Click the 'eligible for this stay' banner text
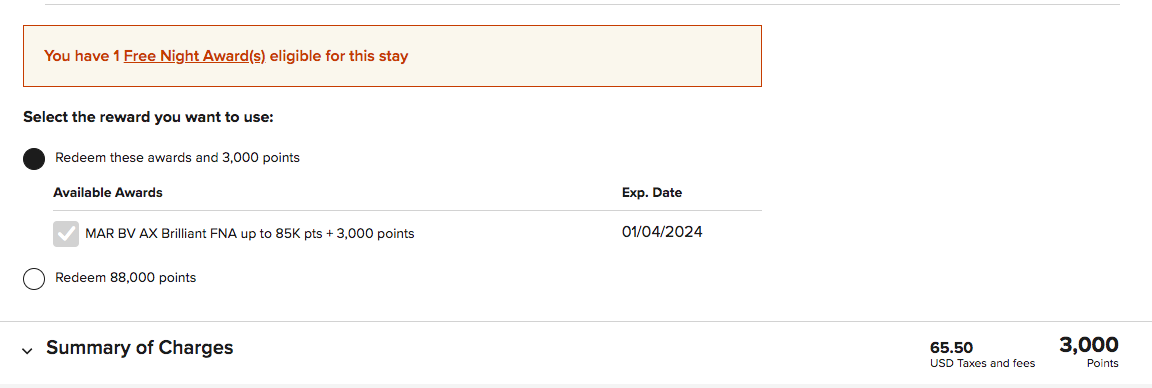 [339, 56]
